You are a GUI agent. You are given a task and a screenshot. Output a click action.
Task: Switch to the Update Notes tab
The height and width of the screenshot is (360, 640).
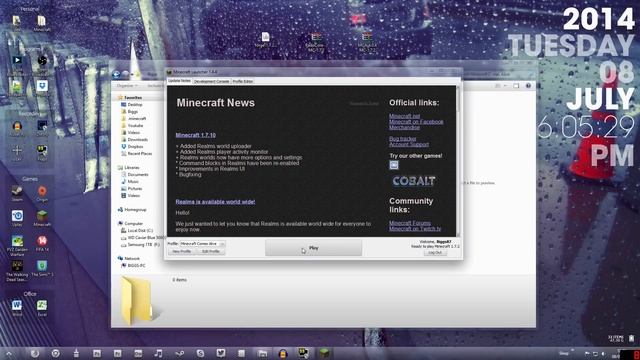pyautogui.click(x=179, y=81)
